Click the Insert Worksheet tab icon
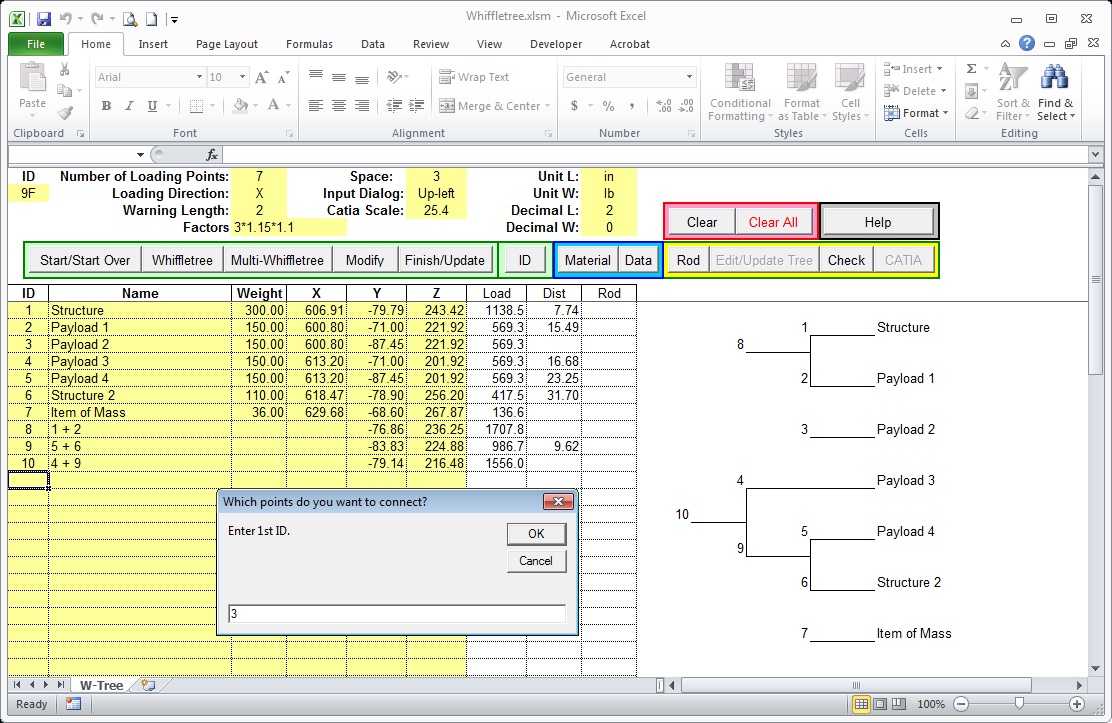This screenshot has height=723, width=1112. coord(148,685)
